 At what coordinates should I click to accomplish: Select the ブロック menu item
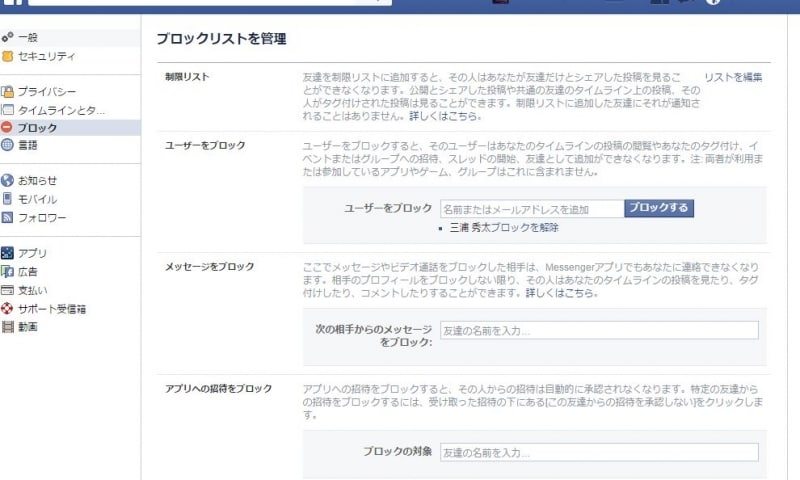tap(37, 128)
